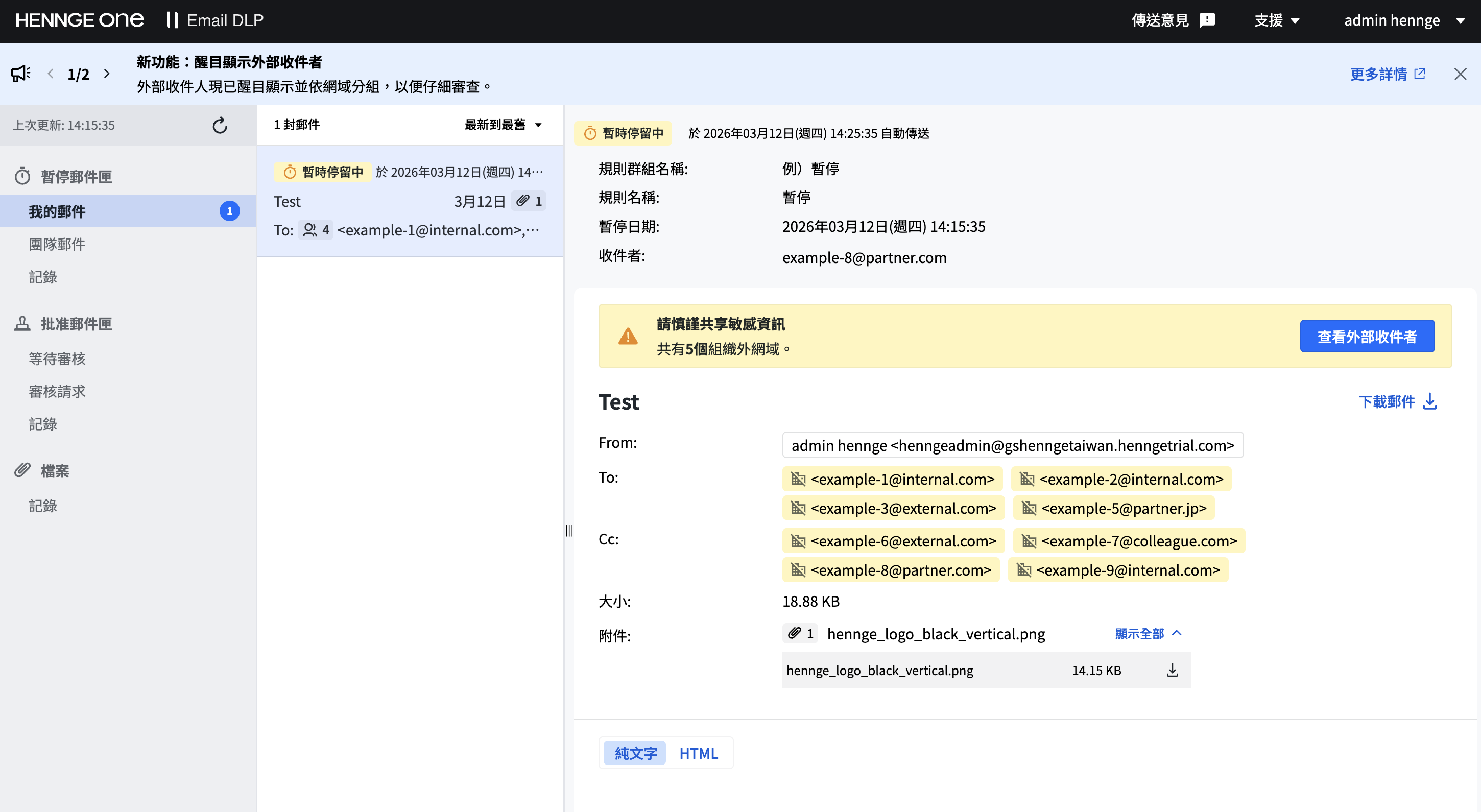Click the 查看外部收件者 button
This screenshot has height=812, width=1481.
click(x=1367, y=336)
